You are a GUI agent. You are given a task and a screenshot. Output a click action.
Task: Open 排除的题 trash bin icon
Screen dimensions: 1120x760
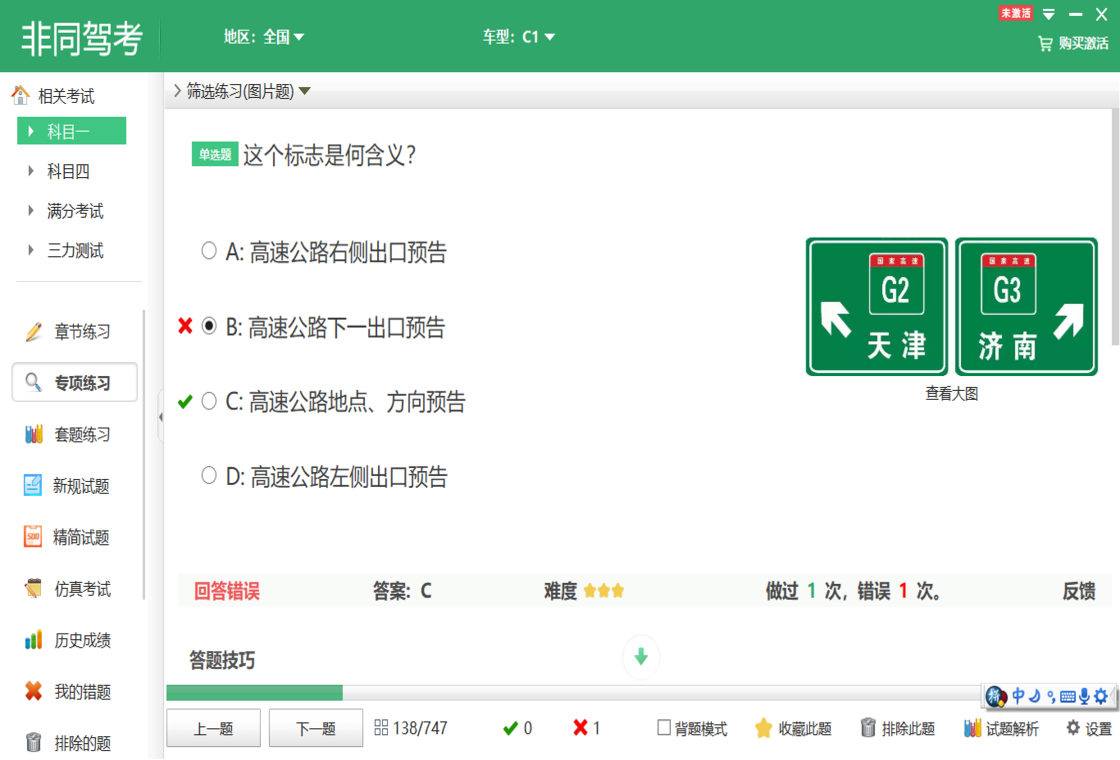click(33, 742)
